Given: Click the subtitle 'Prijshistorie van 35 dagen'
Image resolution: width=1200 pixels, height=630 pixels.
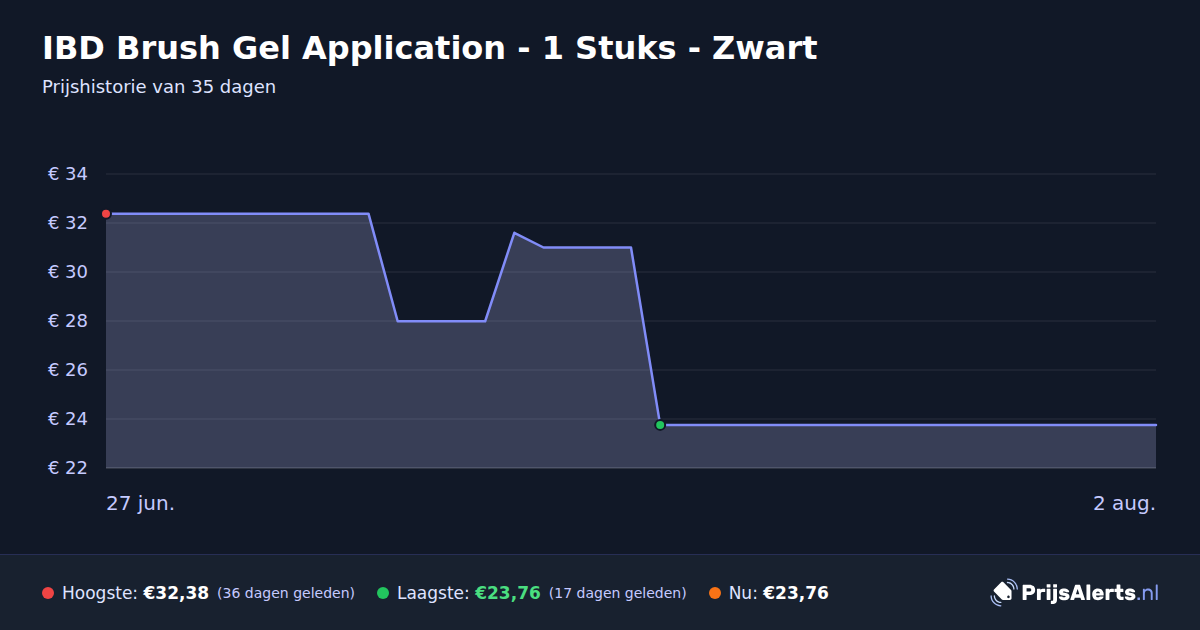Looking at the screenshot, I should coord(159,87).
